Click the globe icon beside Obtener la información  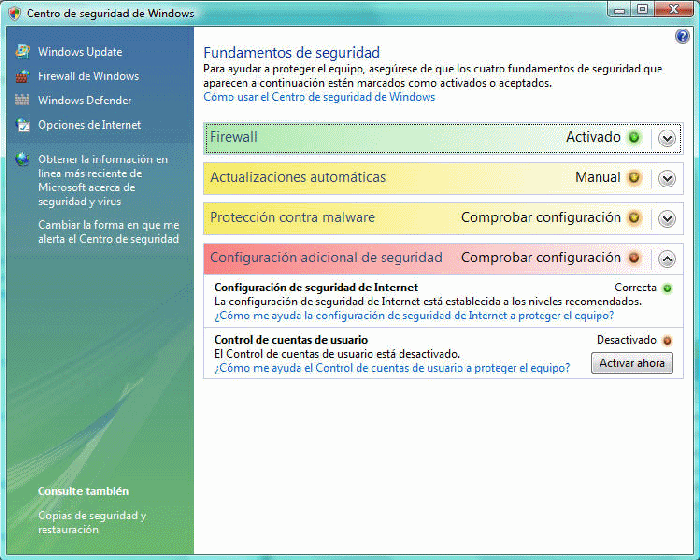pos(22,159)
